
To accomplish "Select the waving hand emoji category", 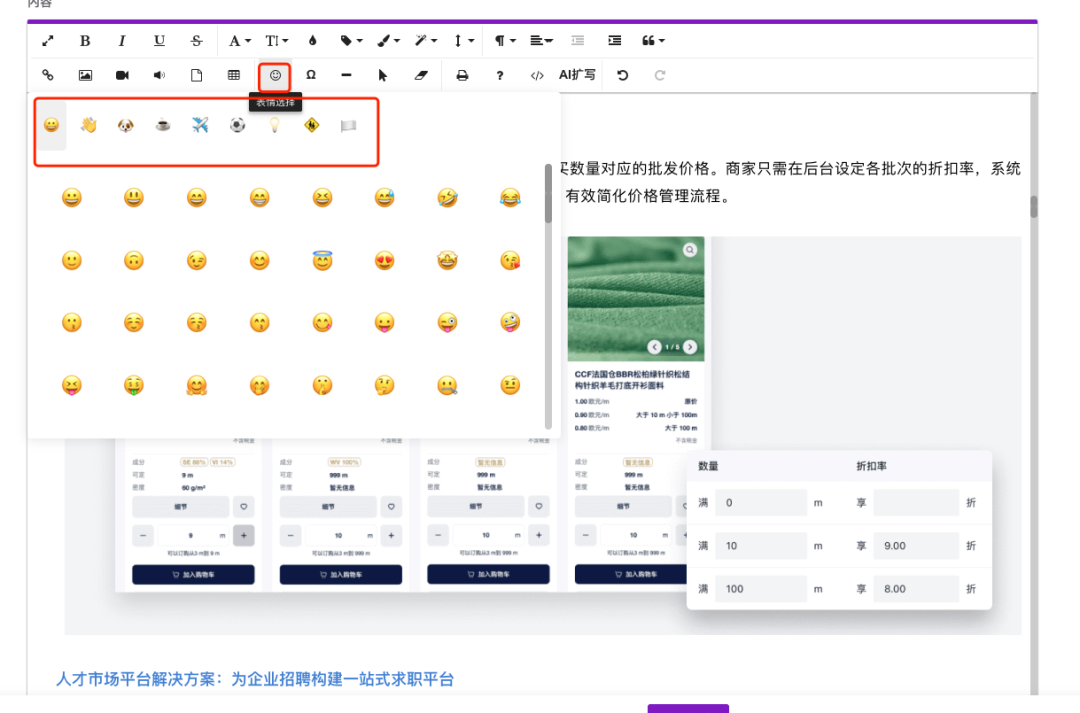I will (89, 125).
